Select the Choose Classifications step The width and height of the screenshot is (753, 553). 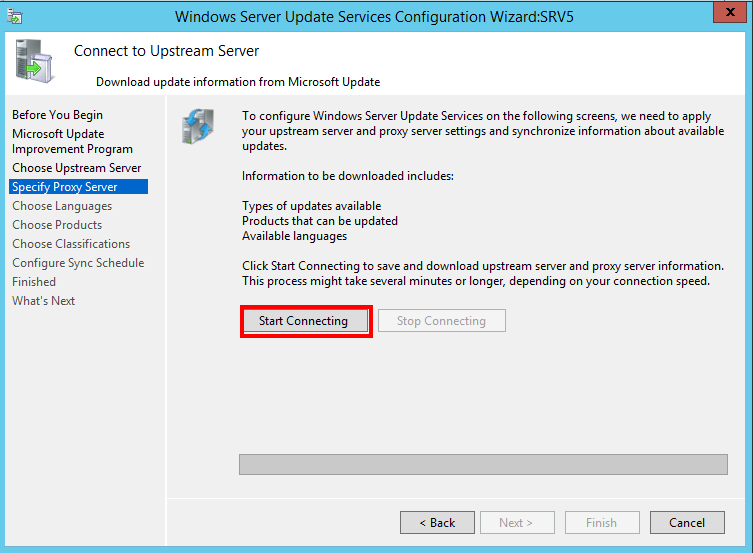[x=71, y=244]
